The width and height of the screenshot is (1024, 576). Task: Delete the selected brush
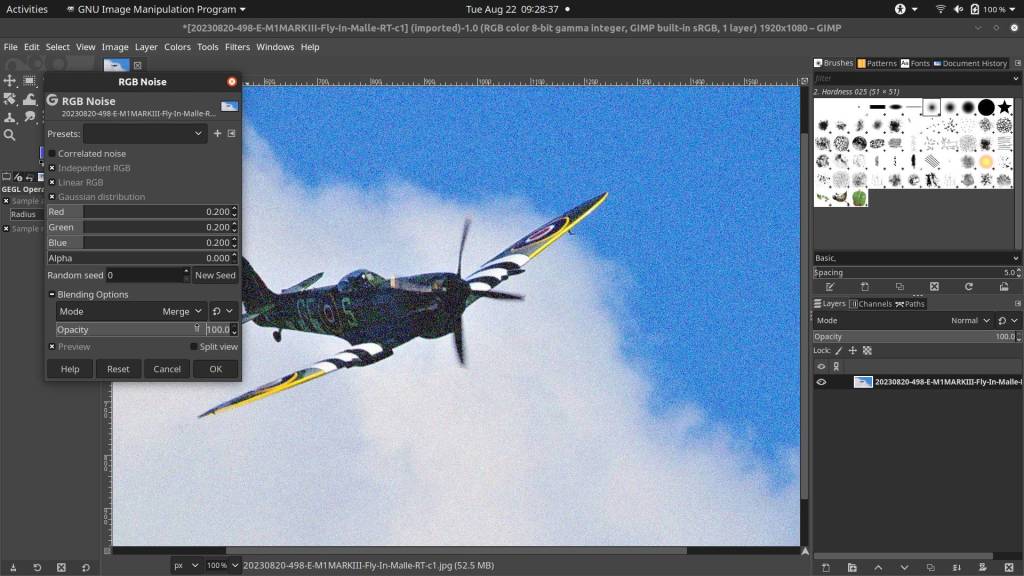pyautogui.click(x=934, y=287)
